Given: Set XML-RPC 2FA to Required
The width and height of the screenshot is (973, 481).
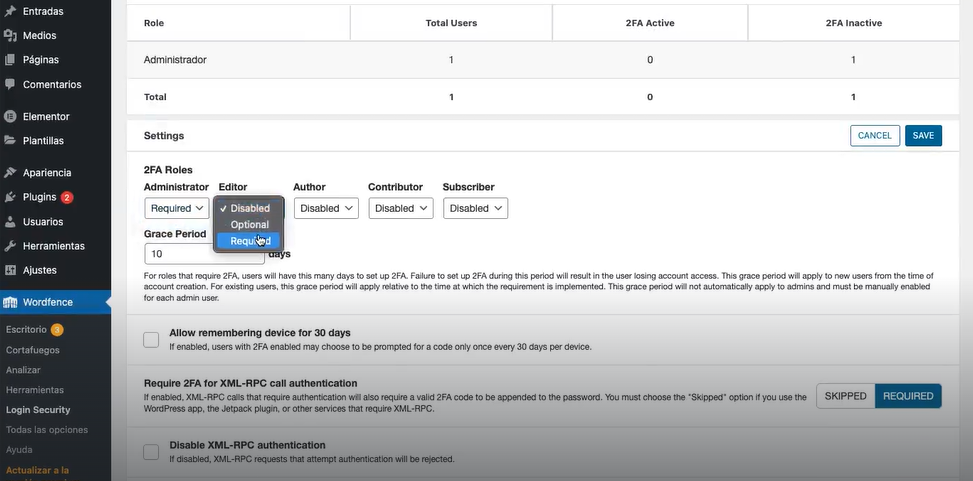Looking at the screenshot, I should pos(908,396).
